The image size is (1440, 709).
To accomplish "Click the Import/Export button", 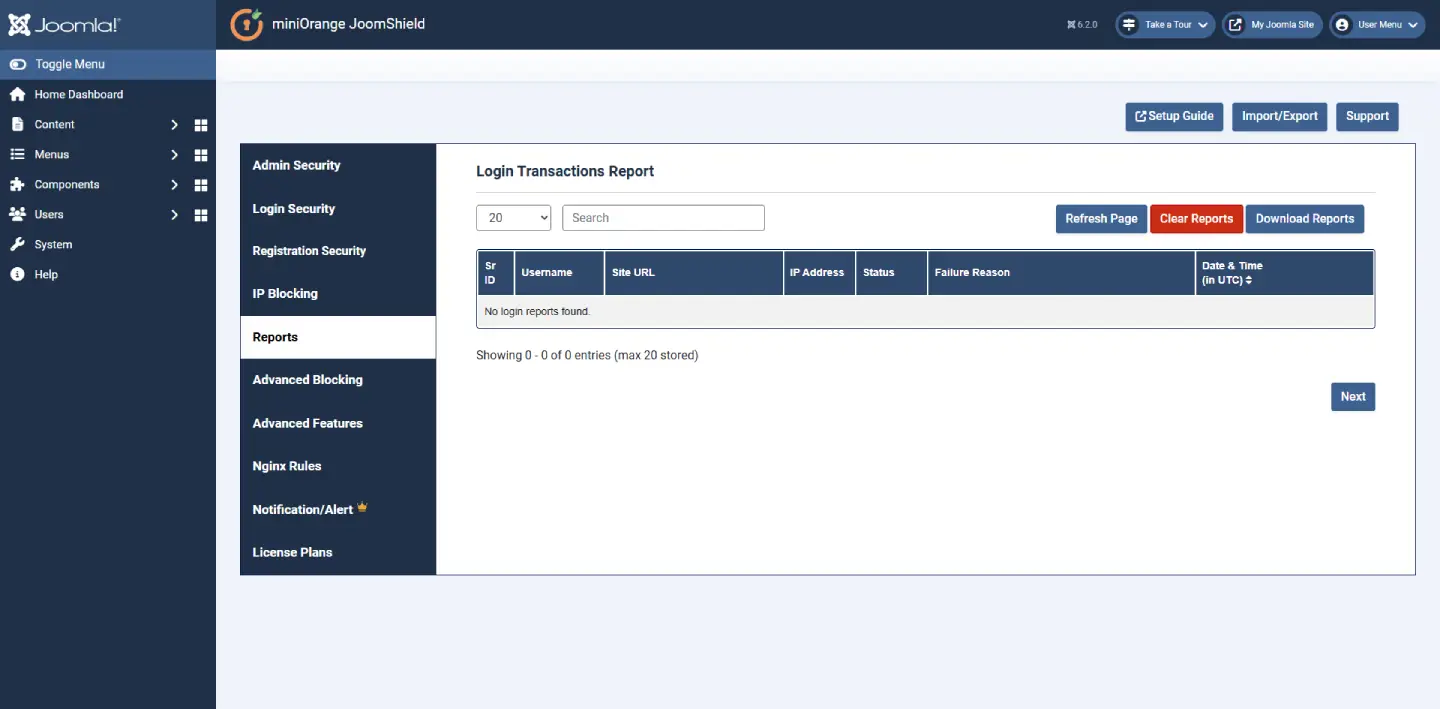I will click(x=1280, y=116).
